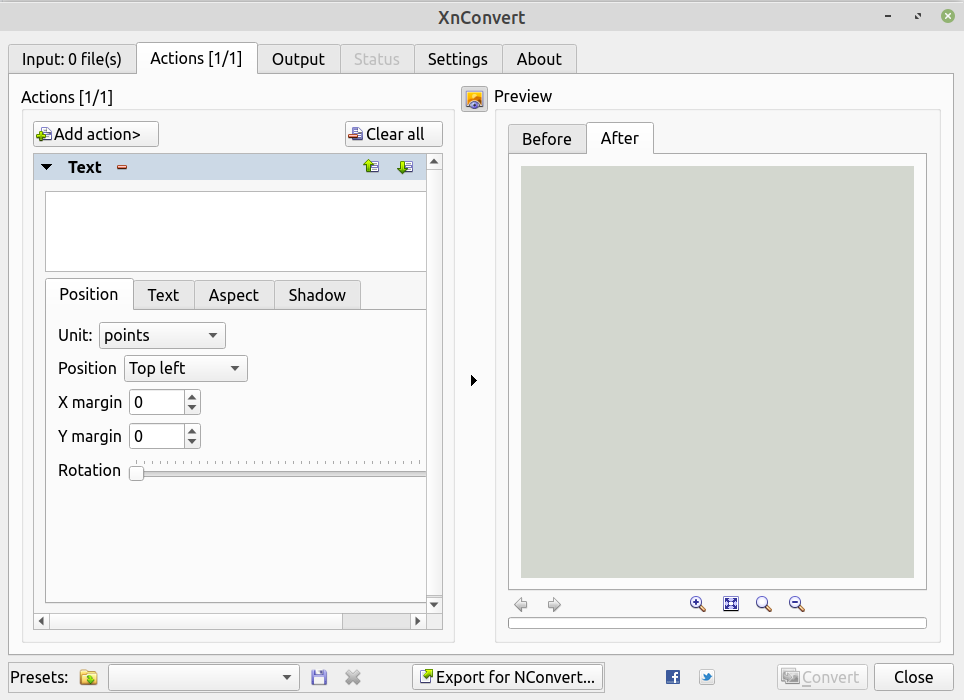Click Export for NConvert... button

pyautogui.click(x=508, y=677)
